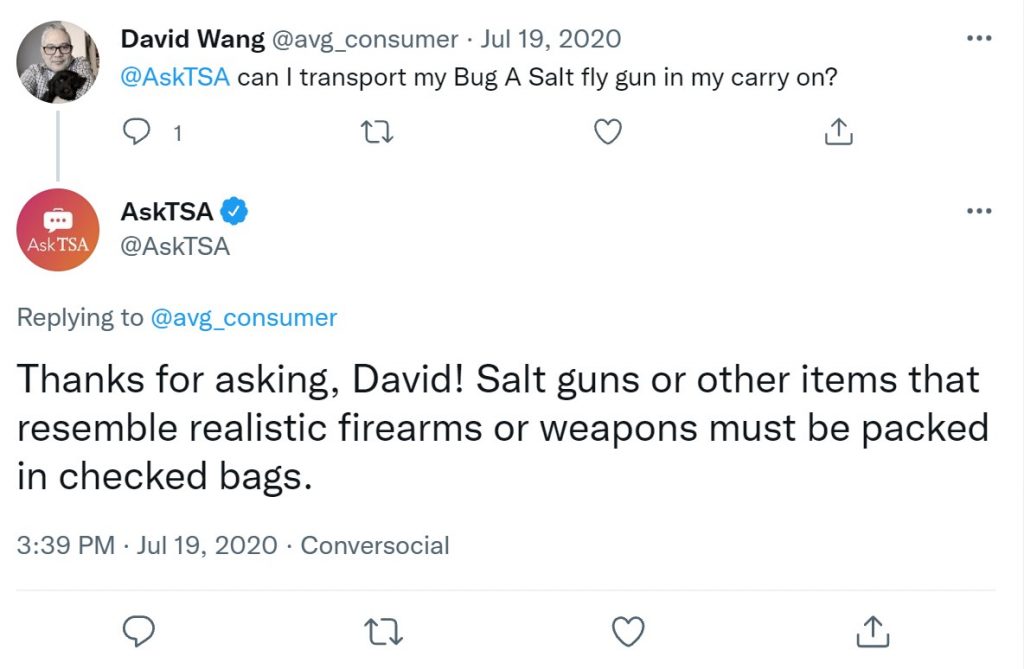This screenshot has width=1024, height=669.
Task: Like the AskTSA reply
Action: click(x=628, y=631)
